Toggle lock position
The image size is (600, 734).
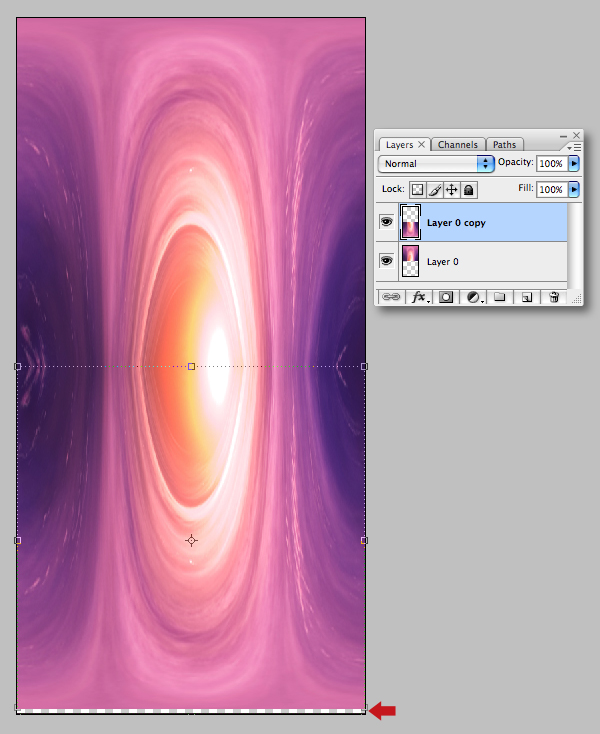[x=452, y=190]
